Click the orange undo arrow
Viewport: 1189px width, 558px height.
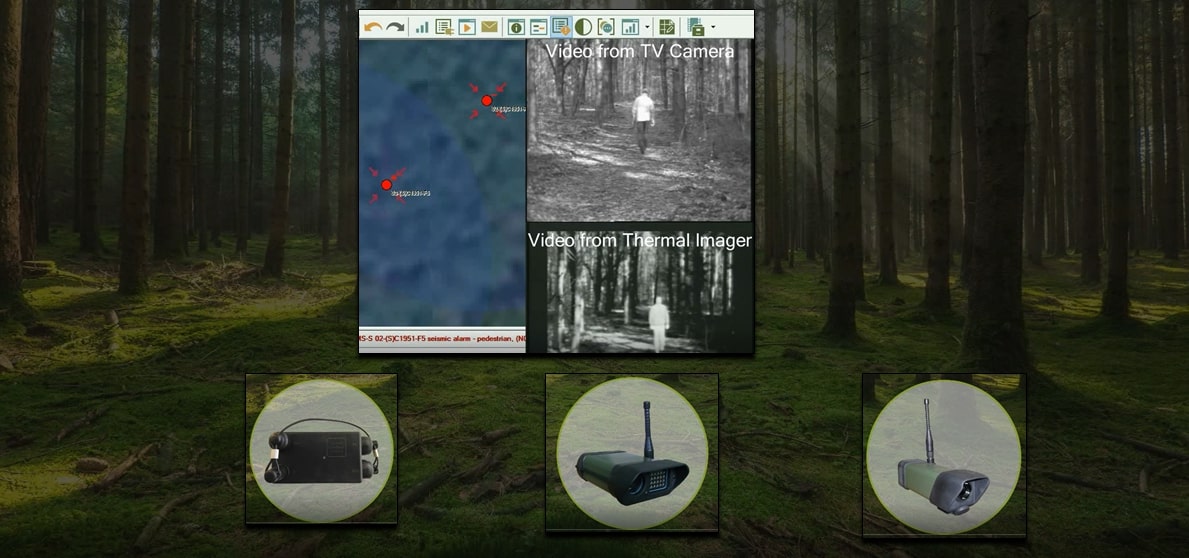click(x=372, y=27)
